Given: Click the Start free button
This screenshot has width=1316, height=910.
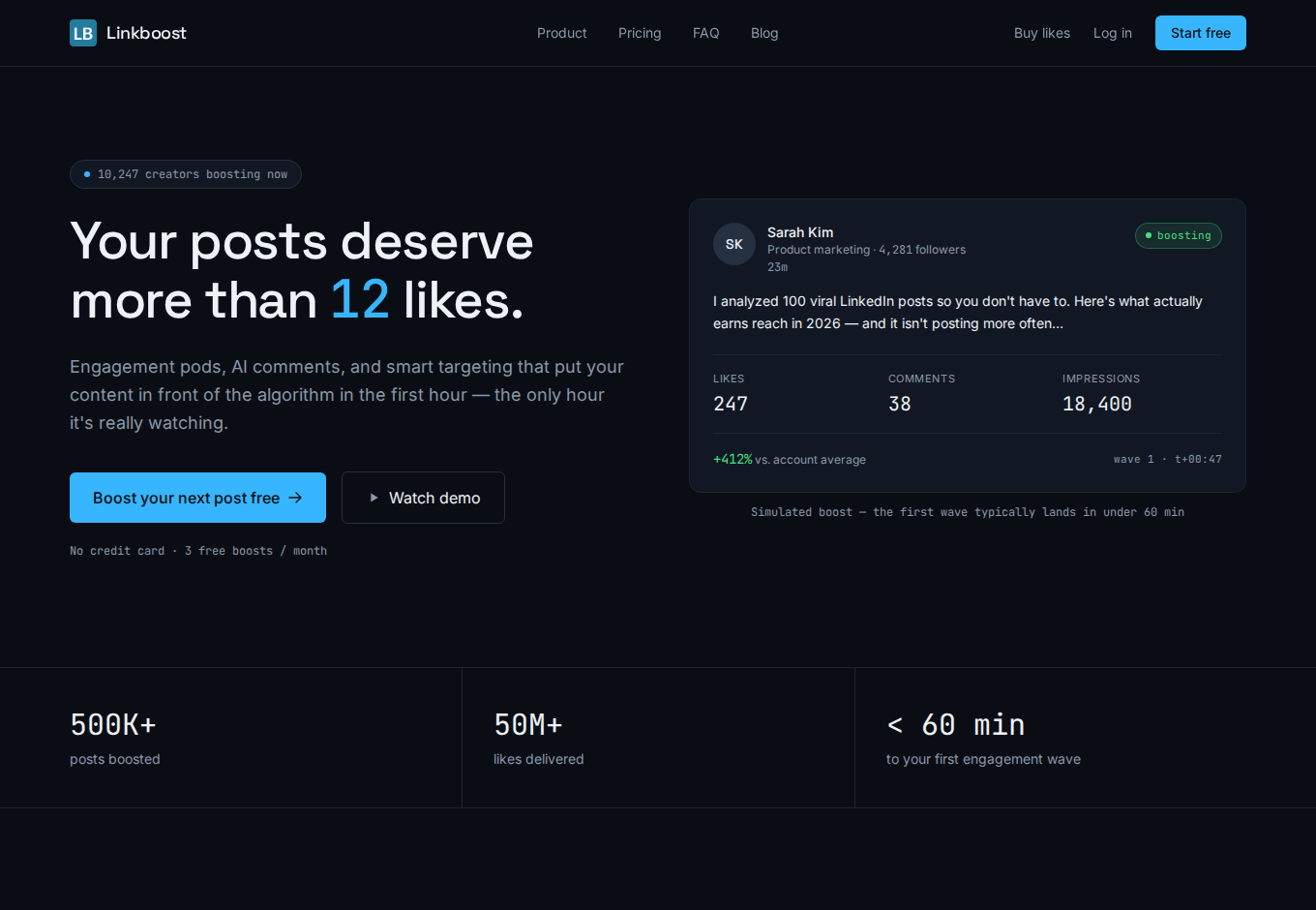Looking at the screenshot, I should (x=1201, y=33).
